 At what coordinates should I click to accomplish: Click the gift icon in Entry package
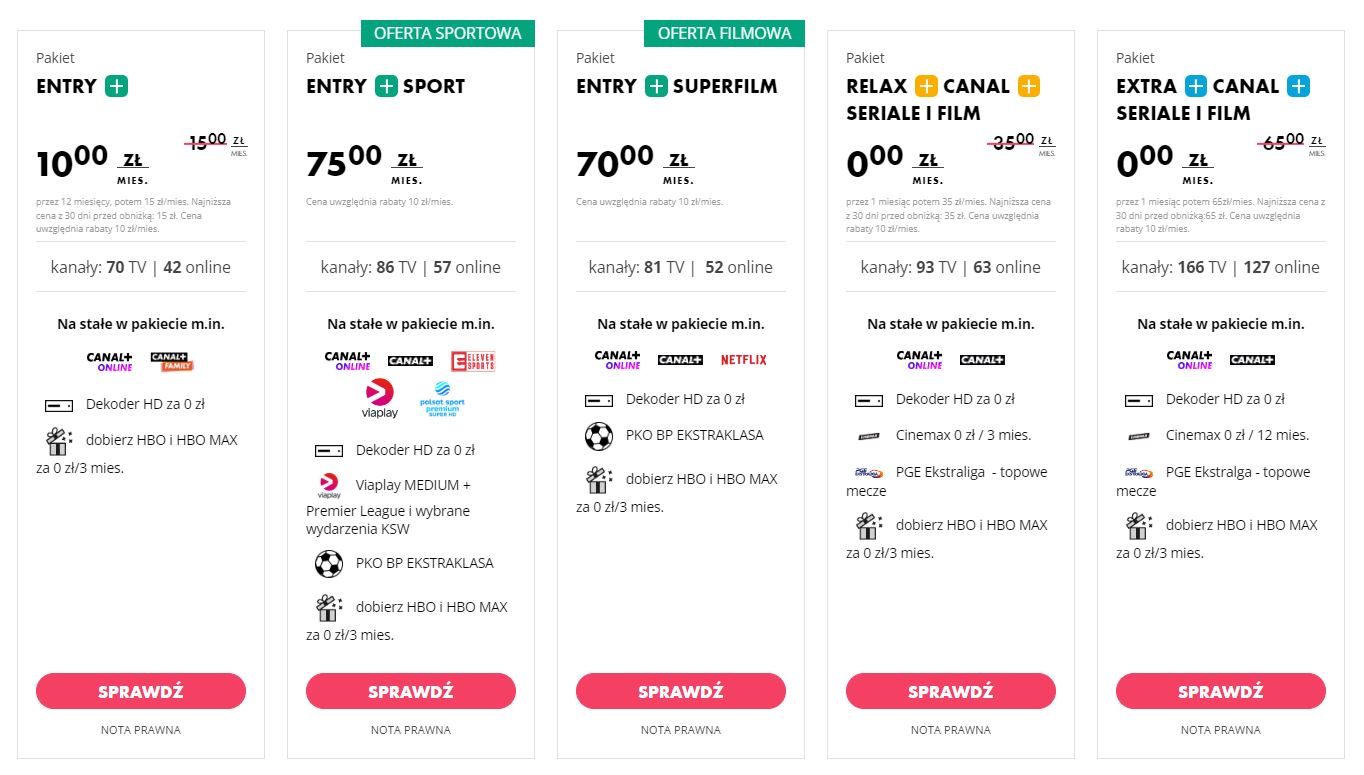click(60, 441)
